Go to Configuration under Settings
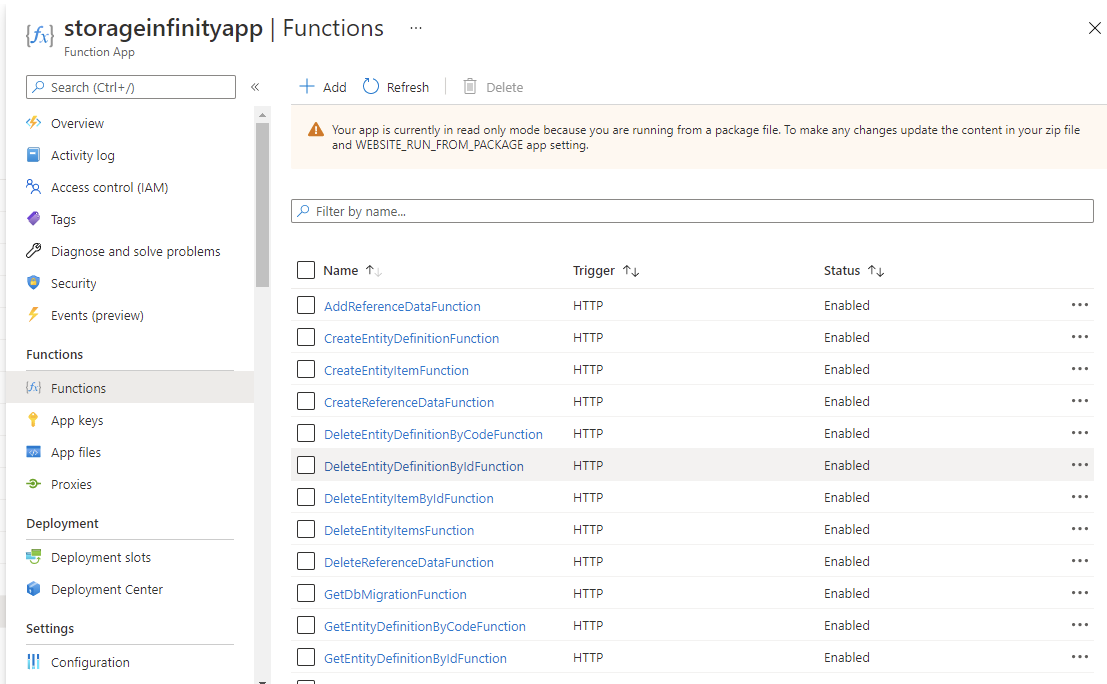Viewport: 1107px width, 684px height. tap(90, 662)
